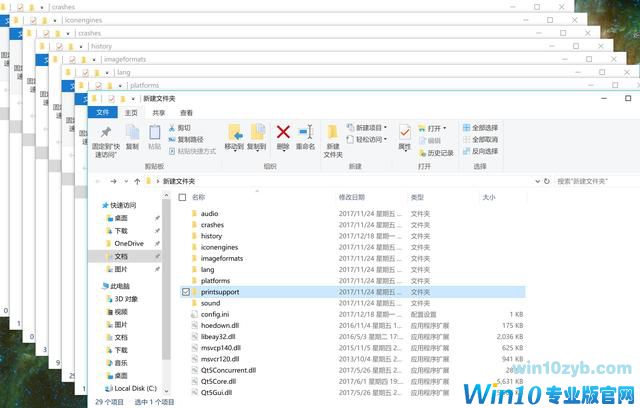This screenshot has height=408, width=640.
Task: Select the iconengines folder row
Action: coord(352,247)
